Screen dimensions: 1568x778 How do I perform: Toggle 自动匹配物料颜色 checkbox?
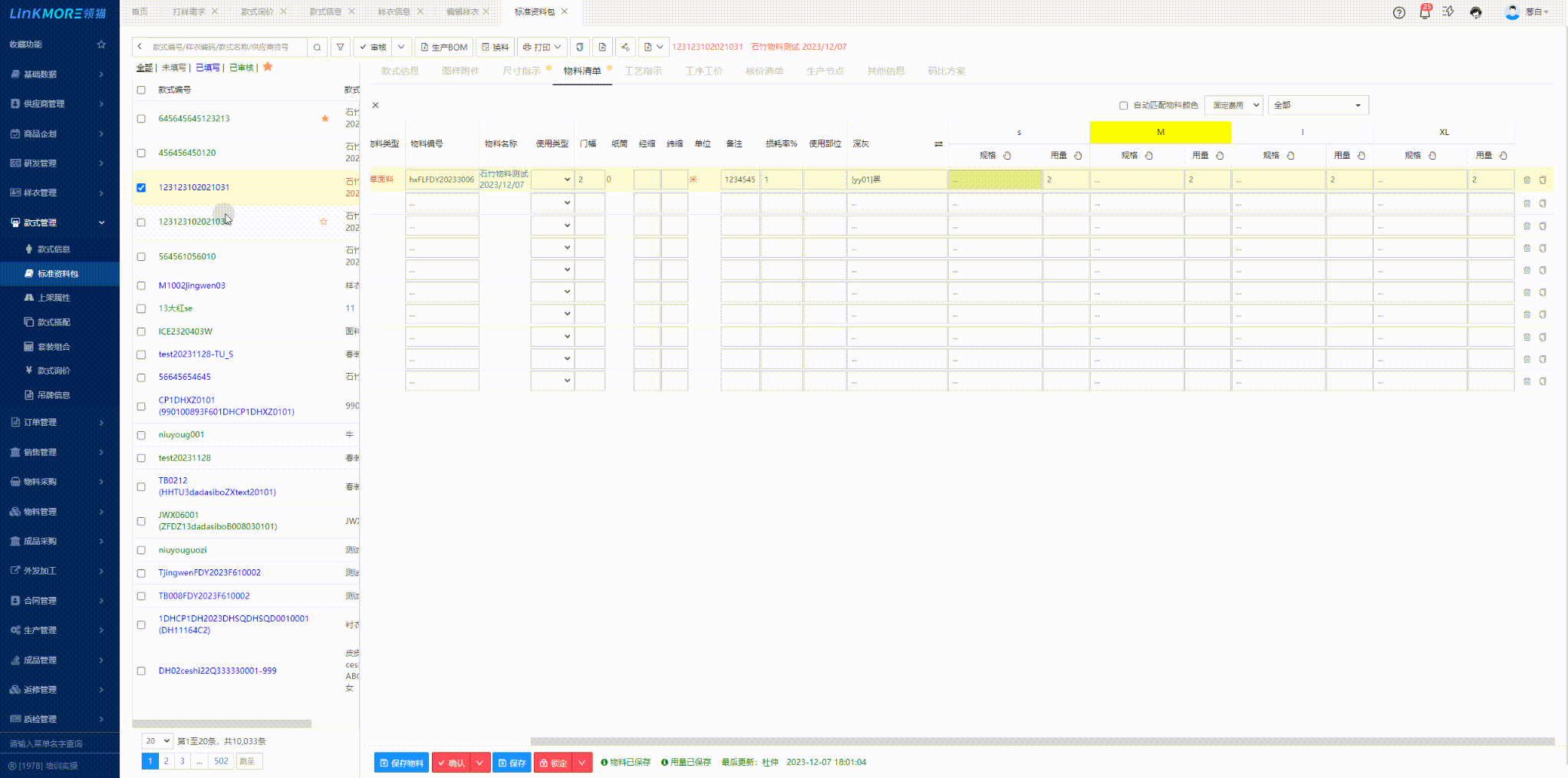click(x=1123, y=105)
